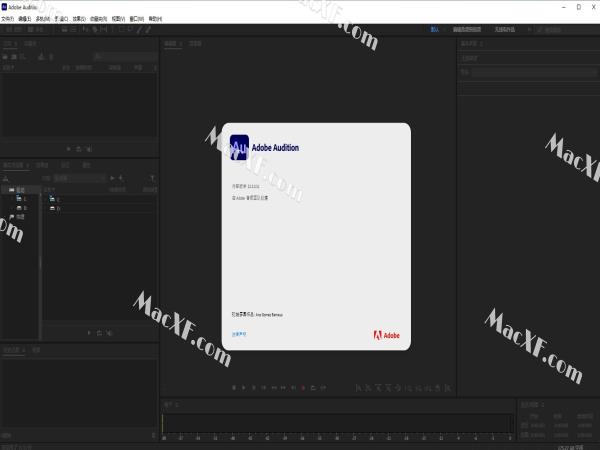Switch to the 视频 tab beside 历史记录
This screenshot has height=450, width=600.
click(x=36, y=350)
